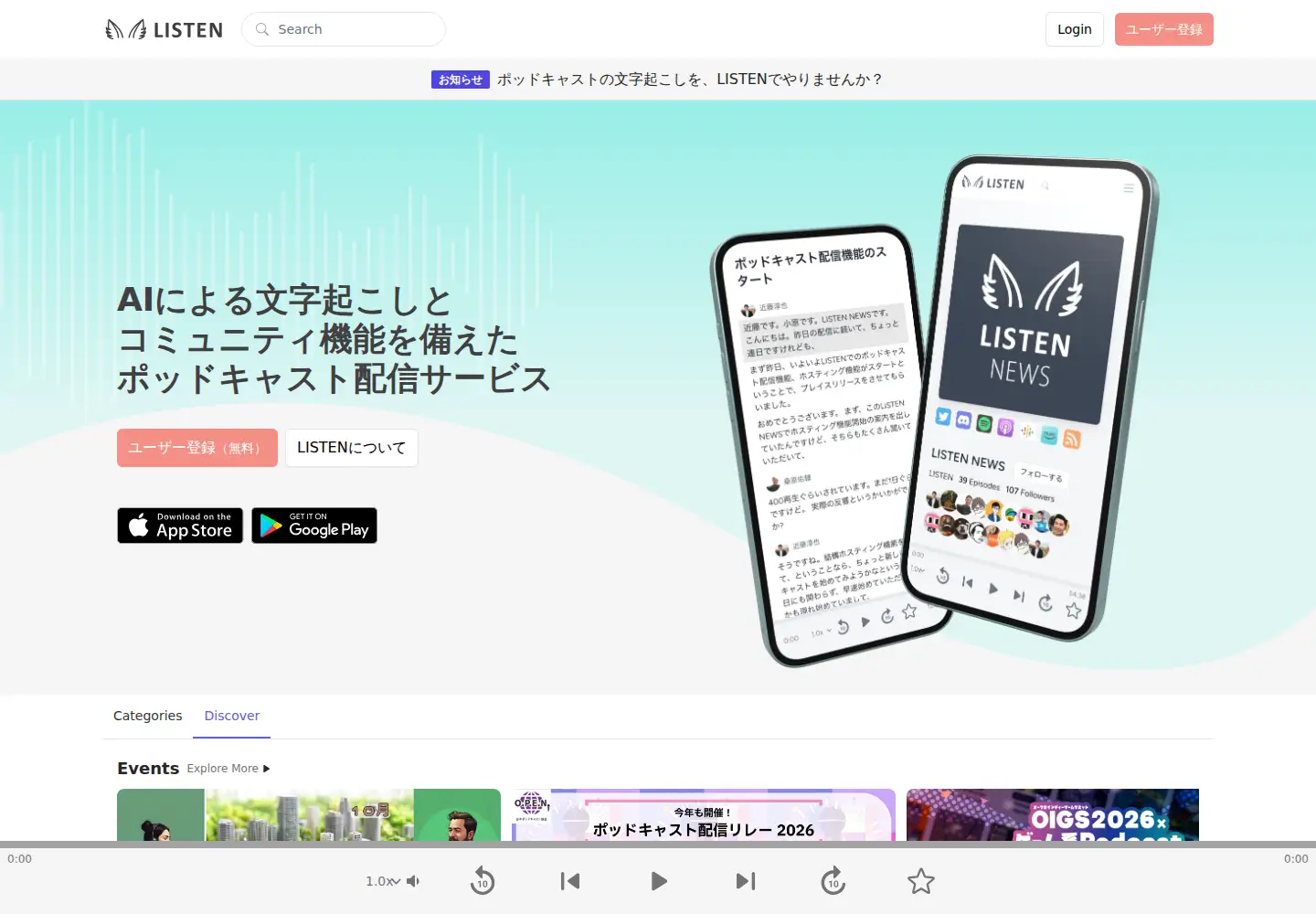Open ポッドキャスト配信リレー 2026 event card

704,814
